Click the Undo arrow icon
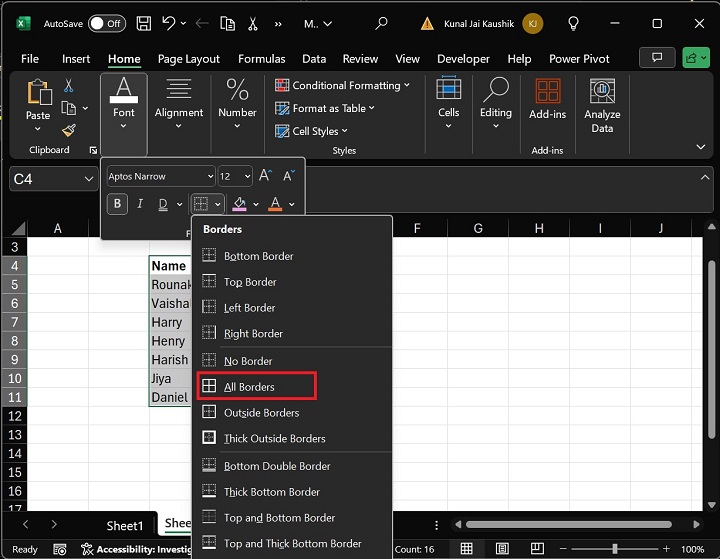The height and width of the screenshot is (559, 720). coord(169,23)
